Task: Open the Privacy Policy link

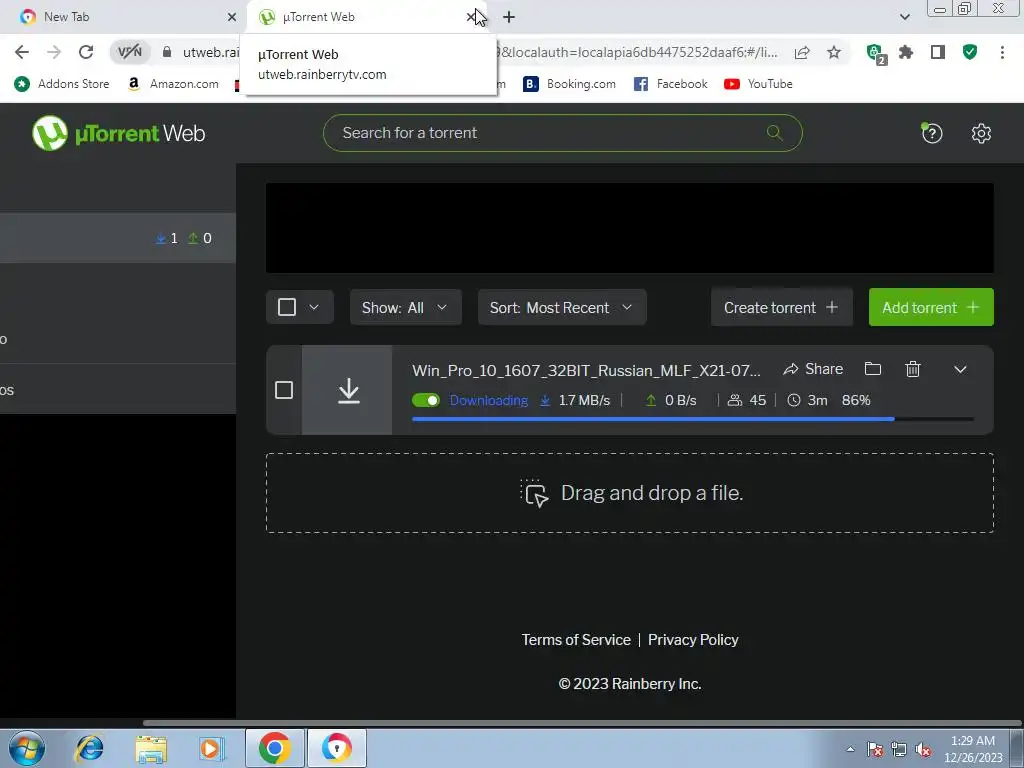Action: 693,640
